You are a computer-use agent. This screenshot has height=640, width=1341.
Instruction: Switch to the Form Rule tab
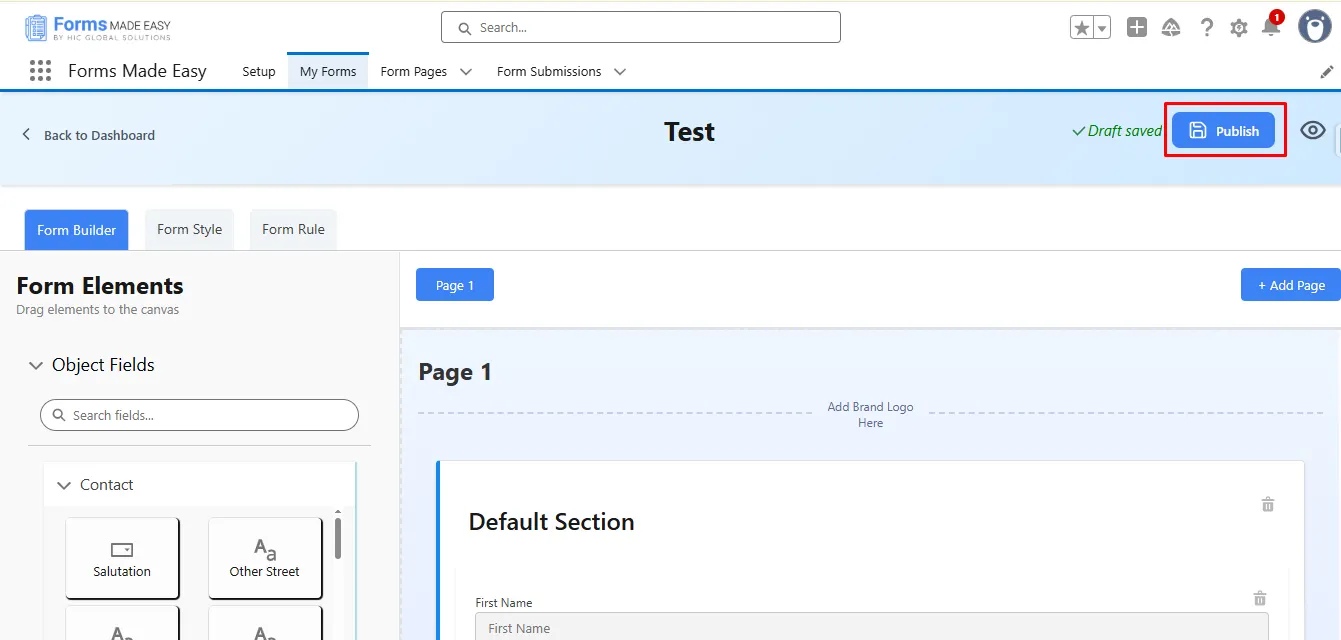click(x=293, y=229)
